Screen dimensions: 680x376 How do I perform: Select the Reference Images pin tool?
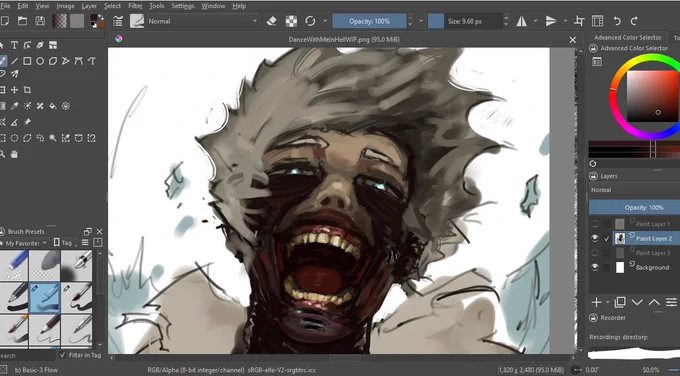[27, 122]
